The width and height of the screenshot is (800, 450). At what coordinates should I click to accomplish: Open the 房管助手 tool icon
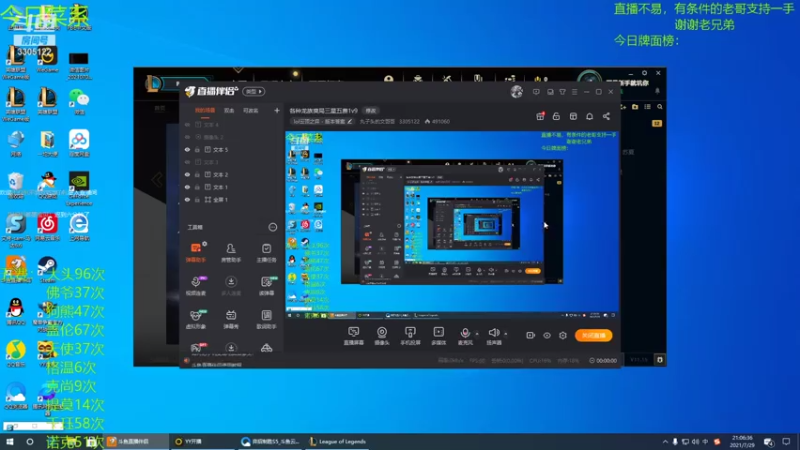tap(231, 252)
